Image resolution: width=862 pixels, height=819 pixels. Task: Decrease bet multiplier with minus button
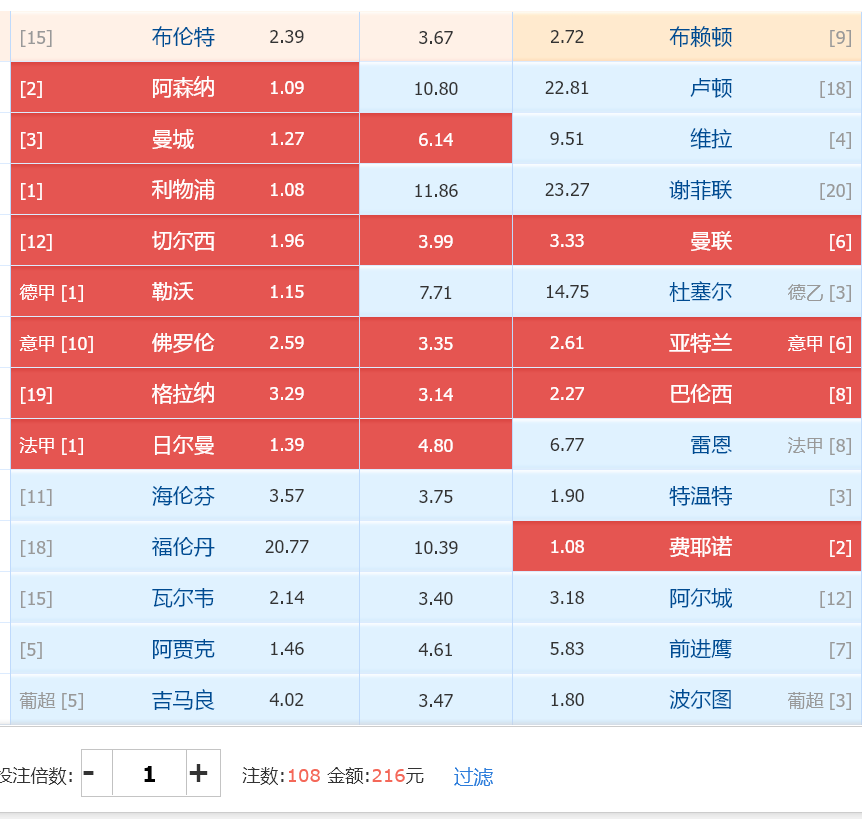[x=97, y=773]
